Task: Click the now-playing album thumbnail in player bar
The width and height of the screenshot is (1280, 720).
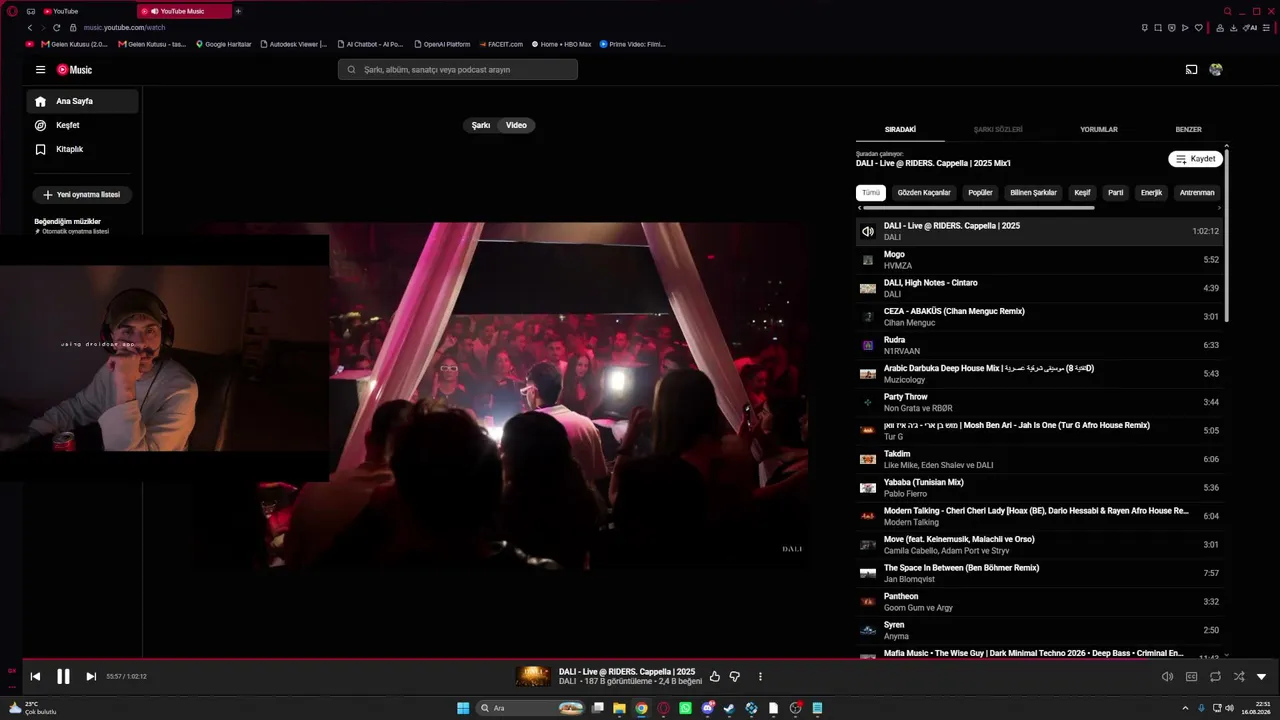Action: (x=533, y=677)
